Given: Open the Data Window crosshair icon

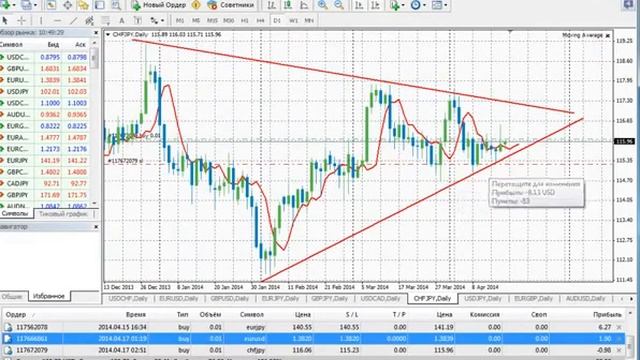Looking at the screenshot, I should [67, 5].
